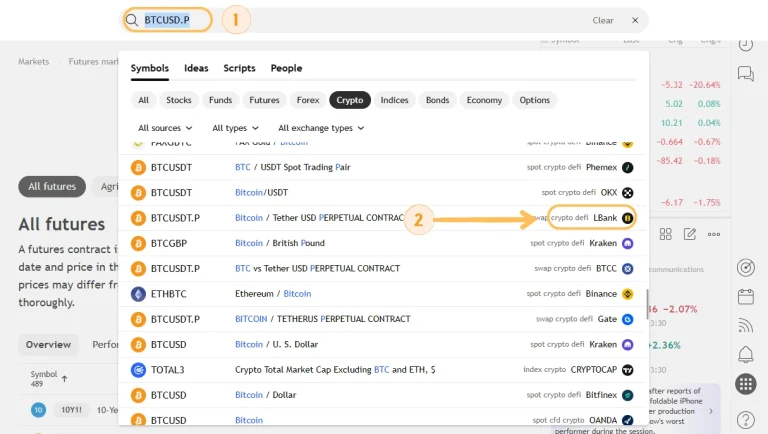Image resolution: width=768 pixels, height=434 pixels.
Task: Open the help question mark icon
Action: (x=745, y=420)
